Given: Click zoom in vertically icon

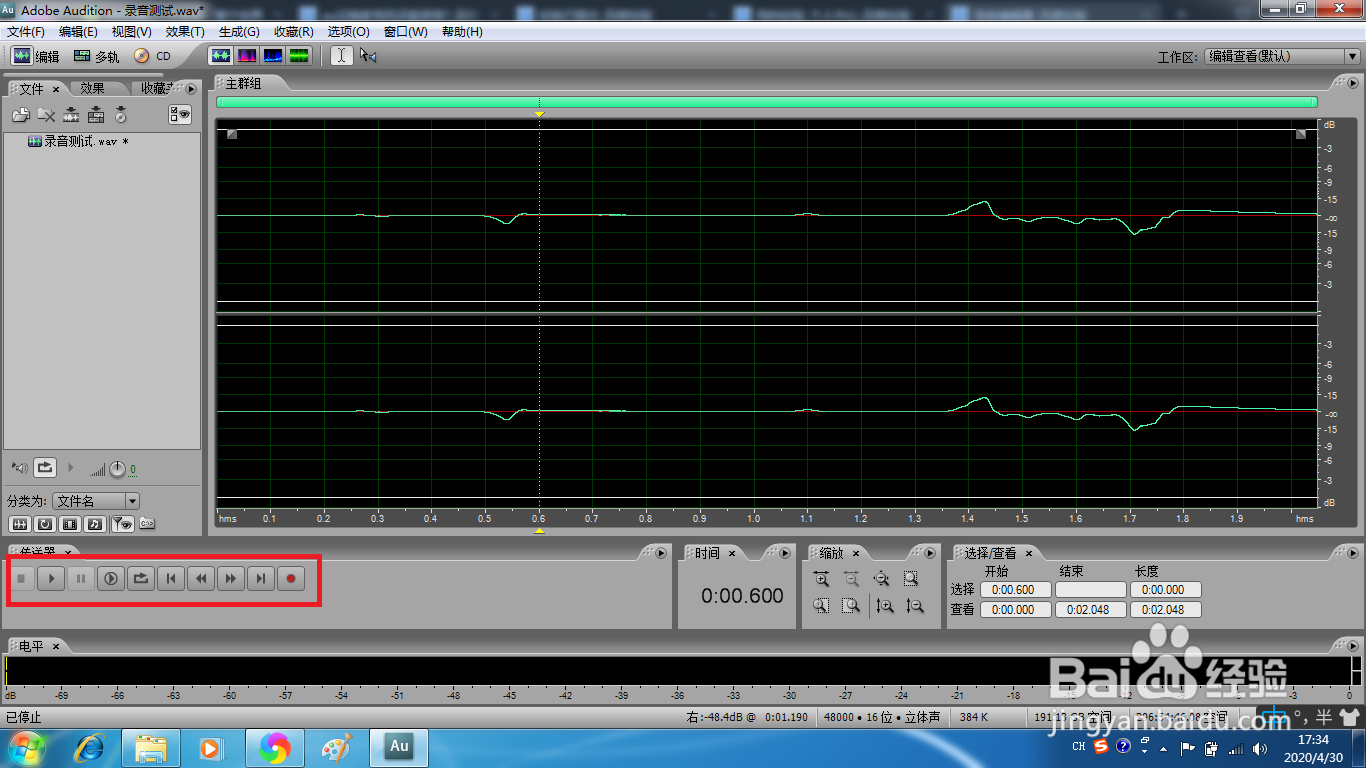Looking at the screenshot, I should coord(884,605).
